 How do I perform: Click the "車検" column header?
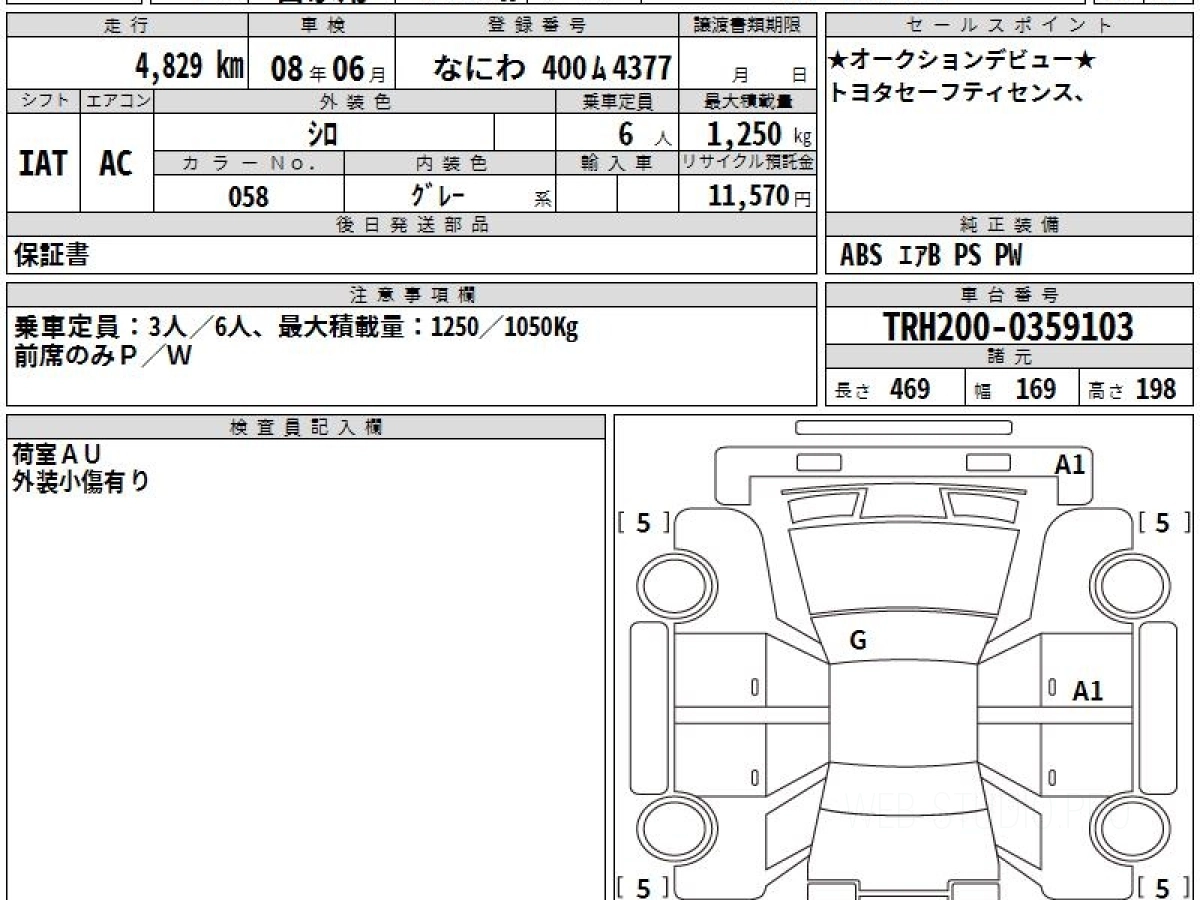click(x=321, y=26)
